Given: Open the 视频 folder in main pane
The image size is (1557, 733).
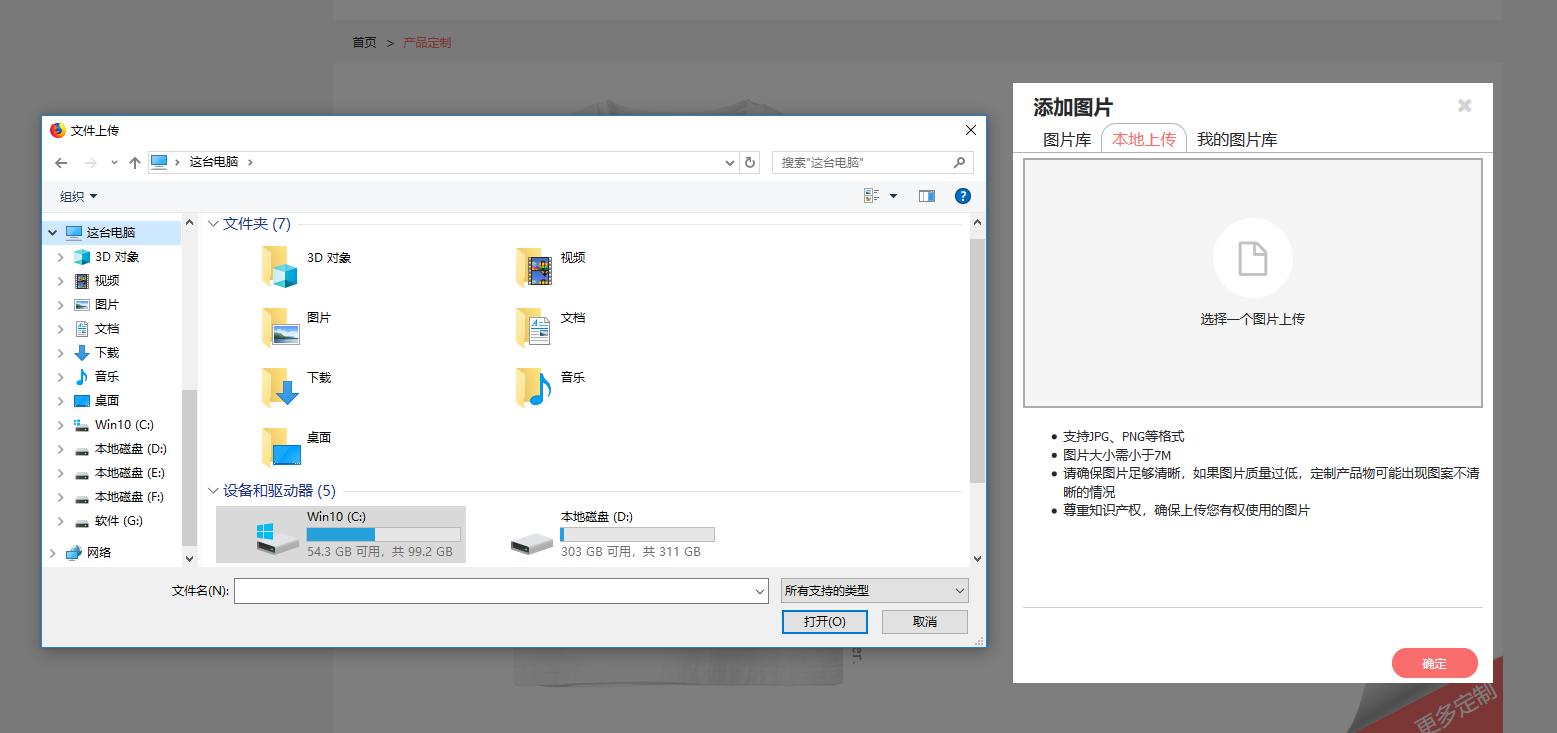Looking at the screenshot, I should click(534, 267).
